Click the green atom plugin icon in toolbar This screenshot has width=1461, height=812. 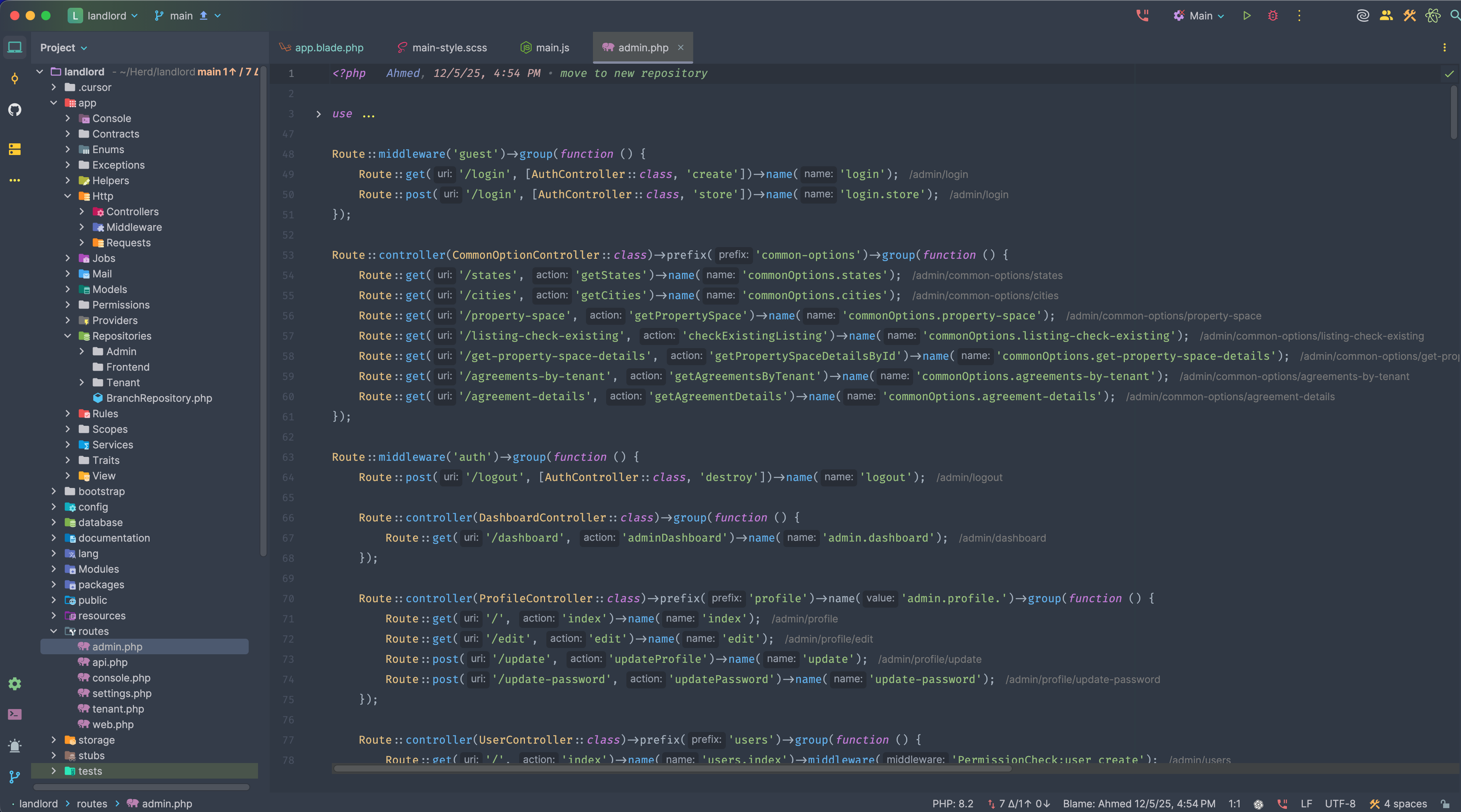click(1433, 15)
